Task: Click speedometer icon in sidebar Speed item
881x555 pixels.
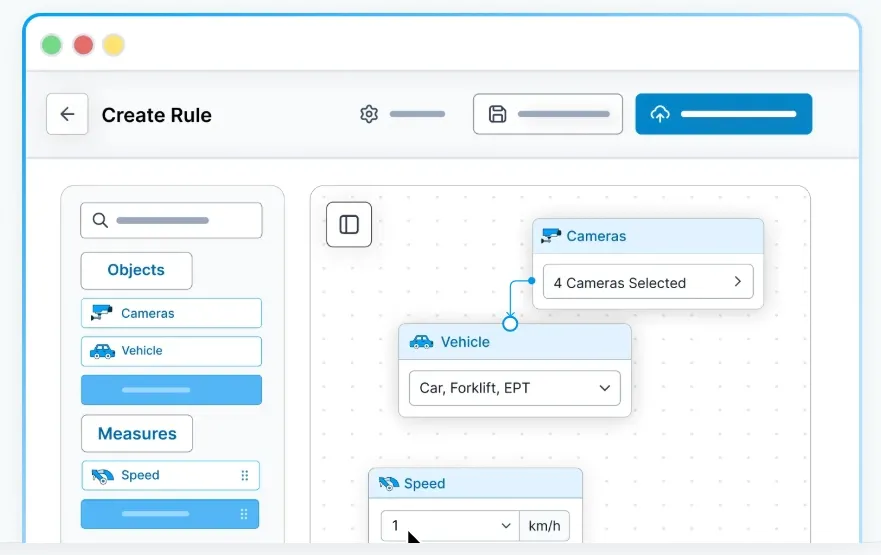Action: [103, 476]
